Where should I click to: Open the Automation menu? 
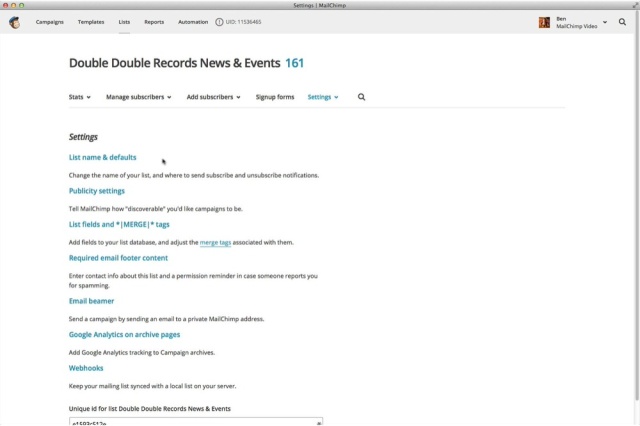tap(193, 22)
